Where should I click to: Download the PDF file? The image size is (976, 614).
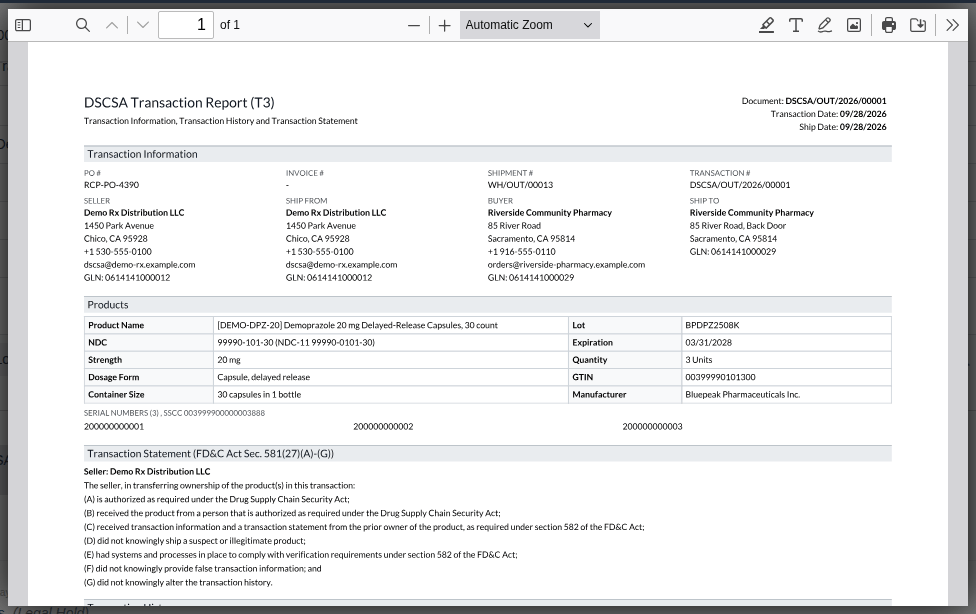[918, 25]
